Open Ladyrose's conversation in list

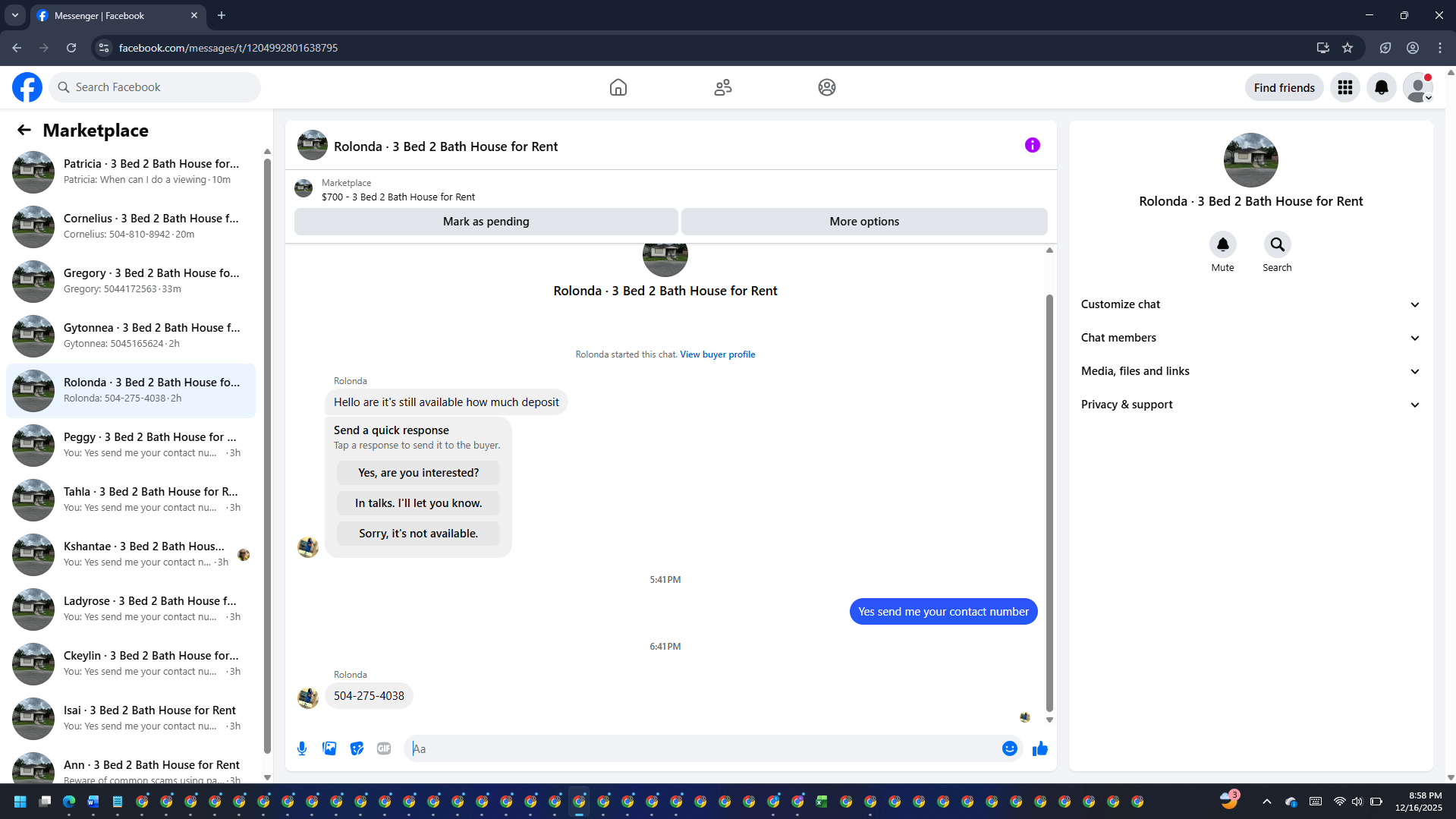(x=131, y=609)
